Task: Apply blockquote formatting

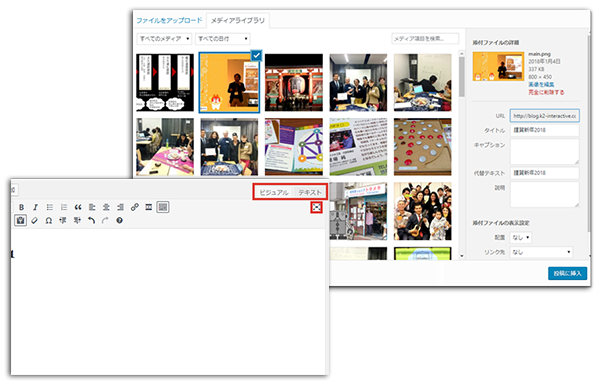Action: click(78, 207)
